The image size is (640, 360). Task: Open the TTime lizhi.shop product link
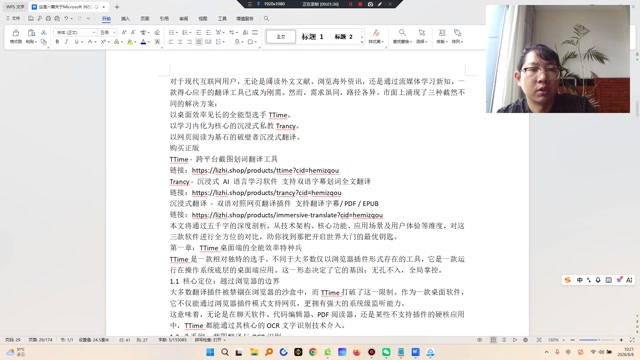[265, 170]
